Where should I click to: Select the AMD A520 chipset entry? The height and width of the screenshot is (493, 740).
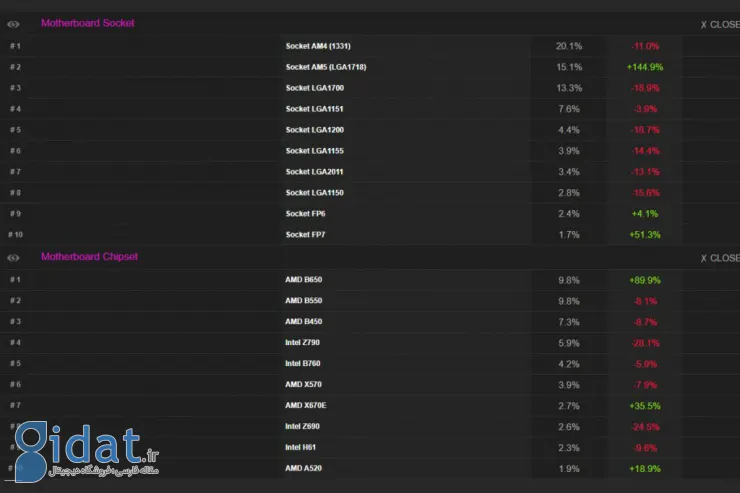coord(303,468)
